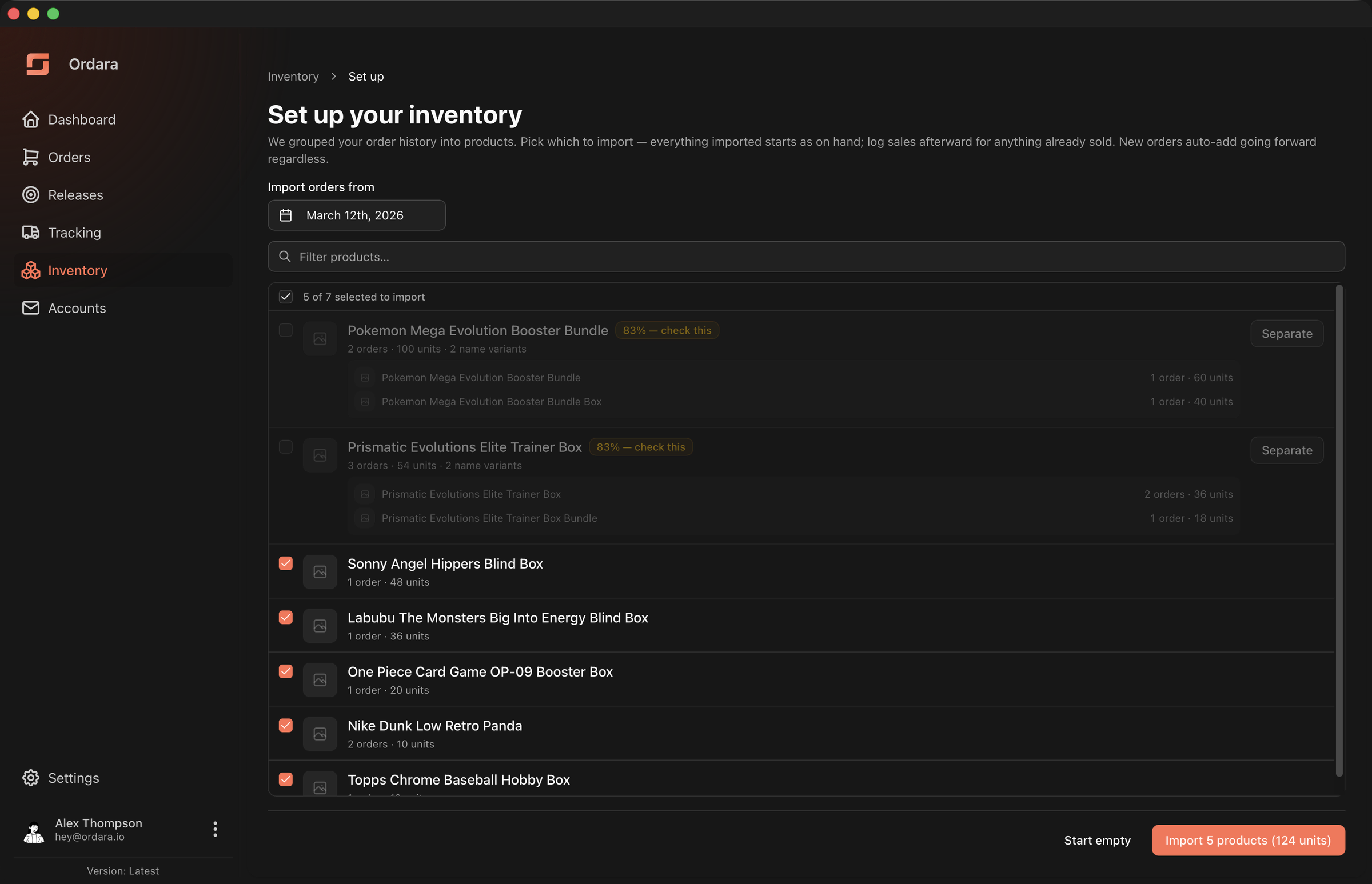Click the product list vertical scrollbar
This screenshot has height=884, width=1372.
click(x=1339, y=531)
